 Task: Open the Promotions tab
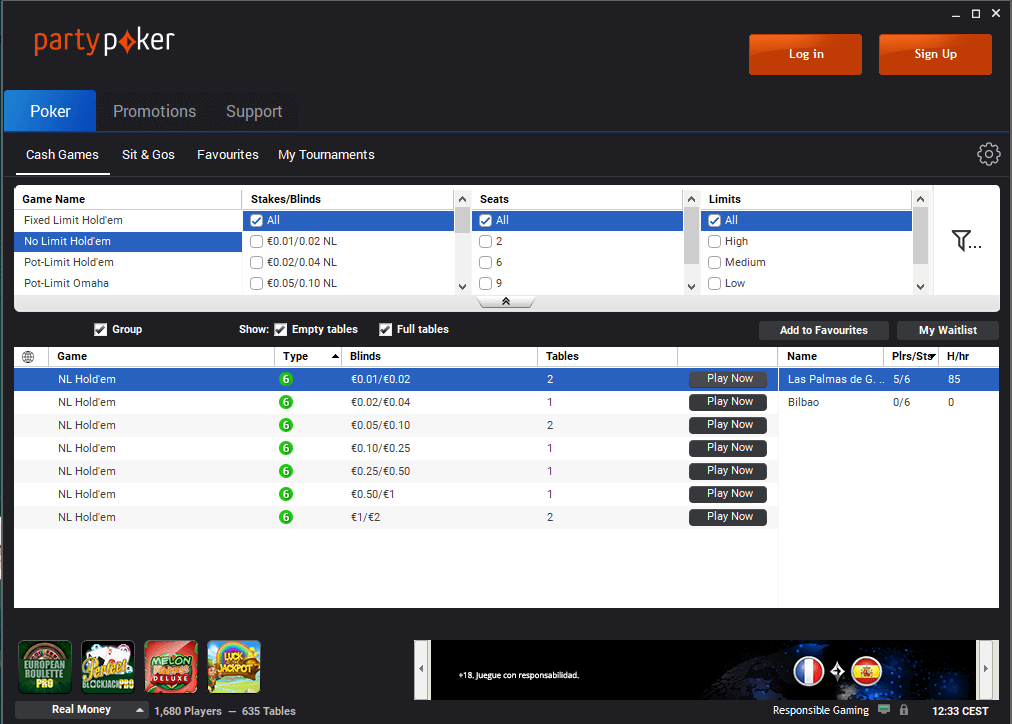pyautogui.click(x=155, y=111)
